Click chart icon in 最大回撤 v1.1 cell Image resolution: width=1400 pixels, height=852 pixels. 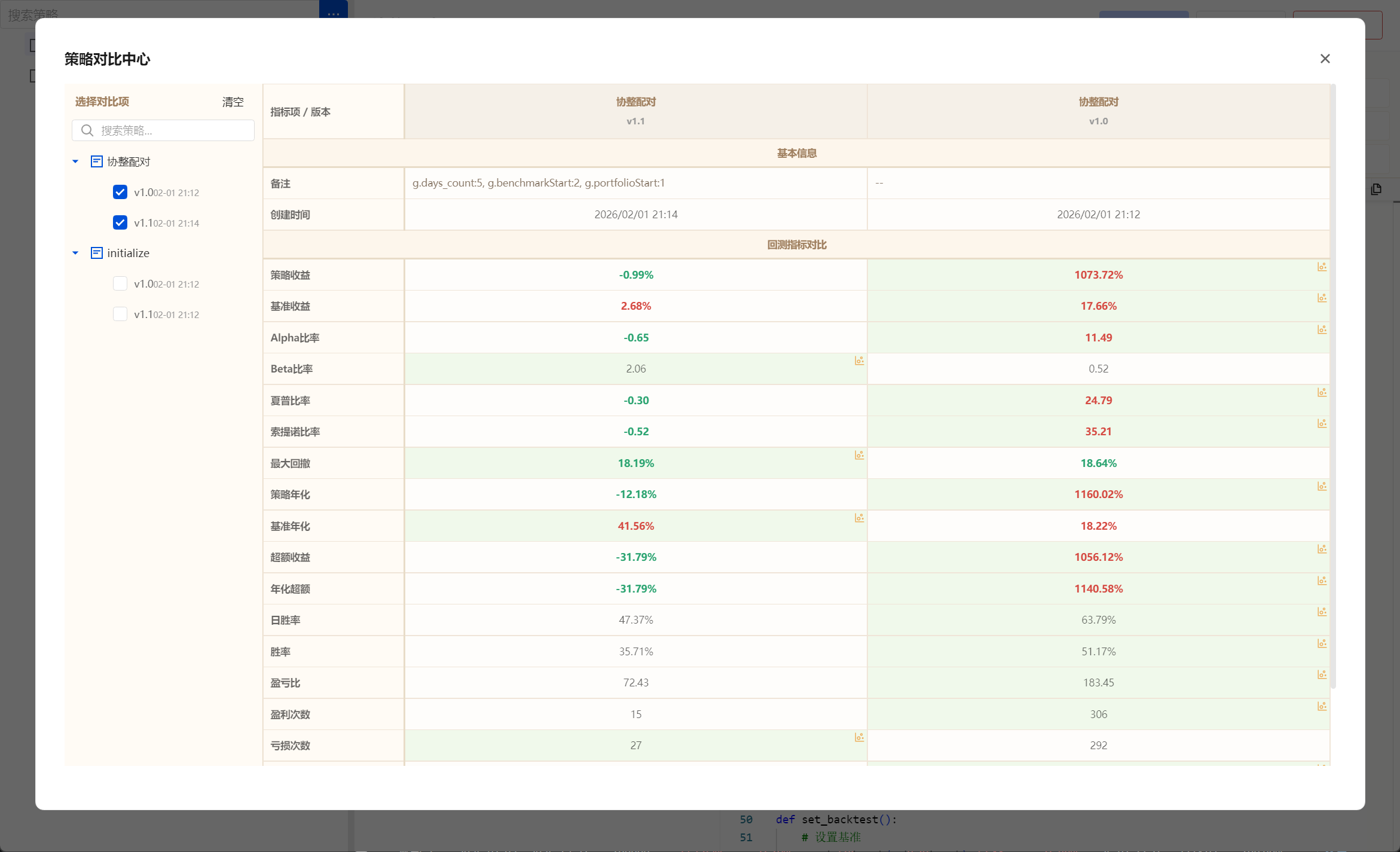[x=859, y=455]
